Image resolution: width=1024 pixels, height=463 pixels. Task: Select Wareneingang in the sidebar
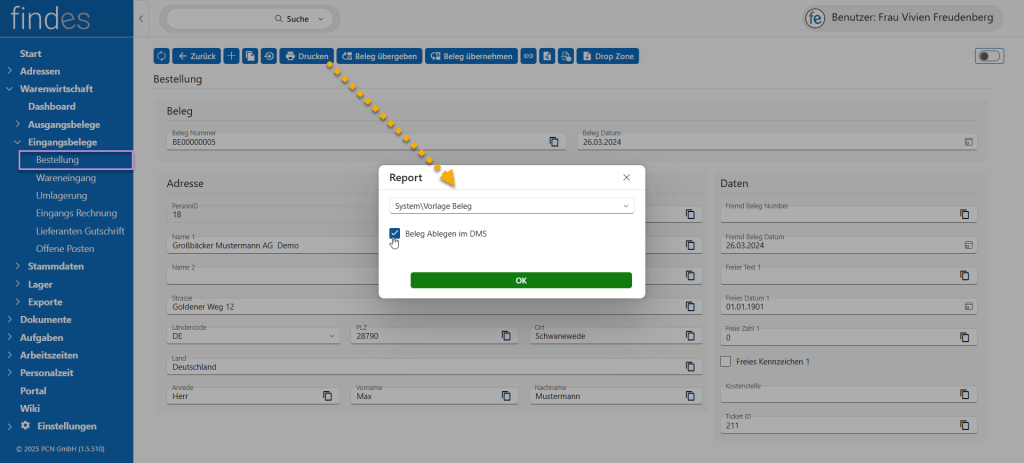coord(65,177)
